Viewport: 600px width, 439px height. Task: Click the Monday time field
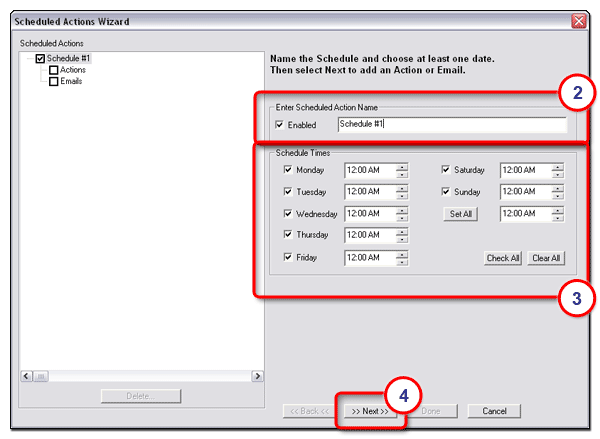pos(369,170)
